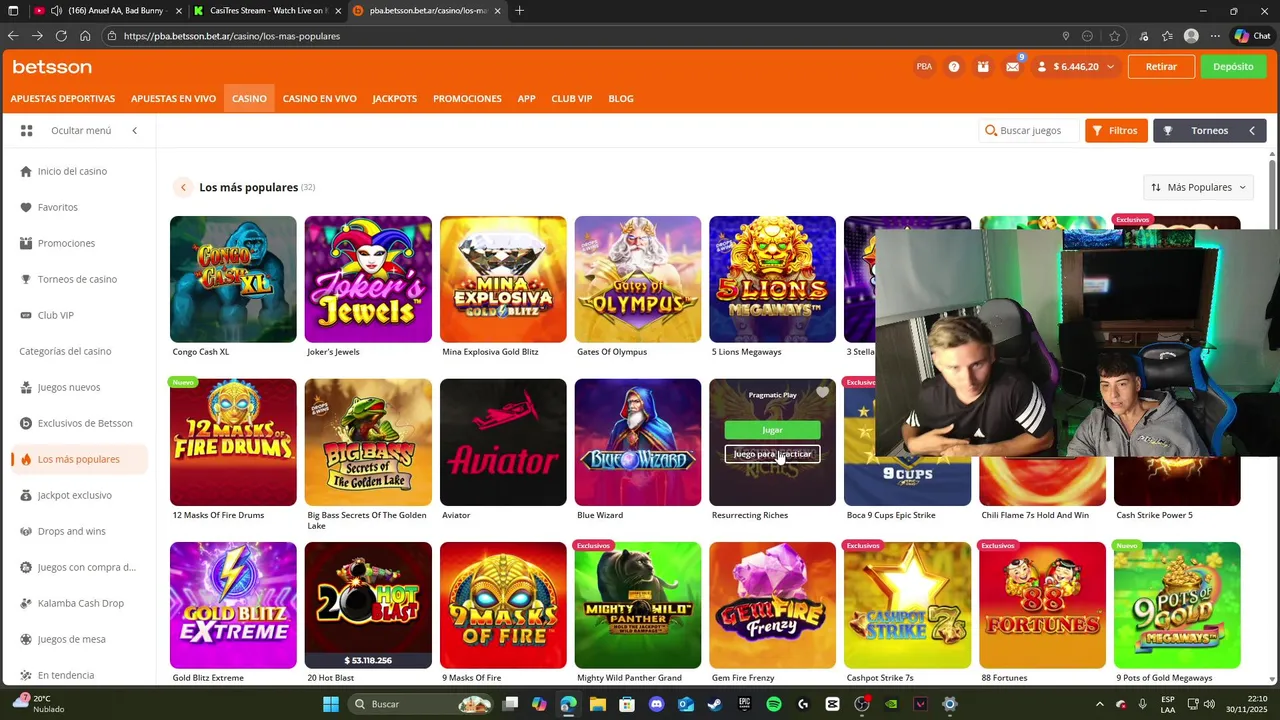Select the Casino tab
The image size is (1280, 720).
pyautogui.click(x=249, y=99)
